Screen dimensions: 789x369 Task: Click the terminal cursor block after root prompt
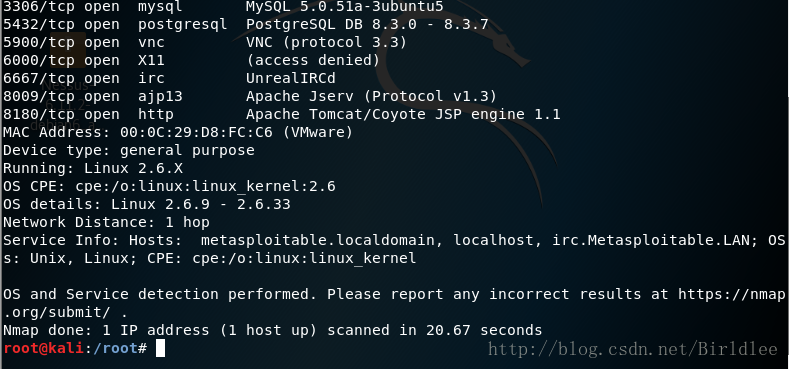160,348
